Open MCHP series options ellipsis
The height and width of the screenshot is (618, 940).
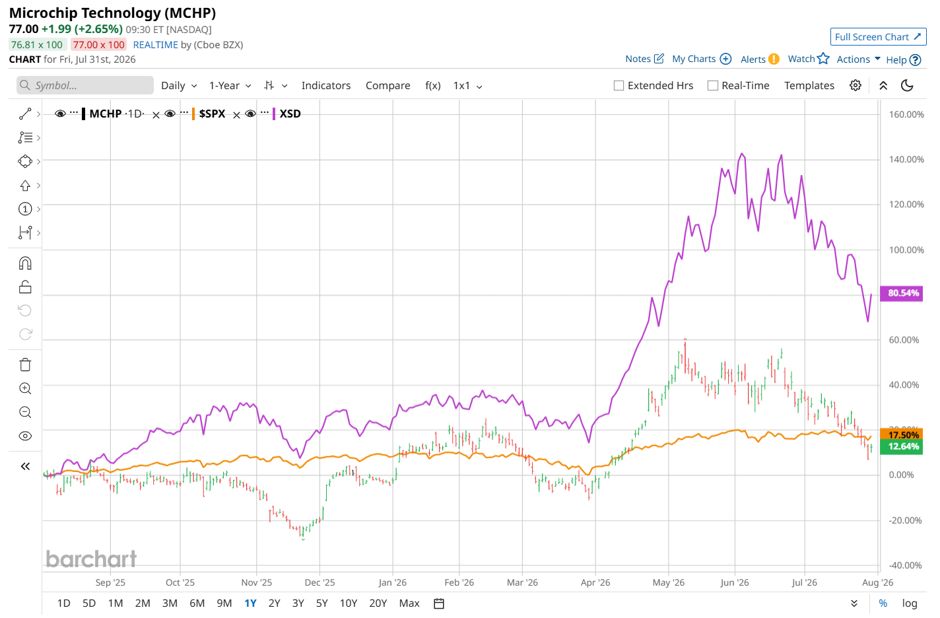coord(74,113)
